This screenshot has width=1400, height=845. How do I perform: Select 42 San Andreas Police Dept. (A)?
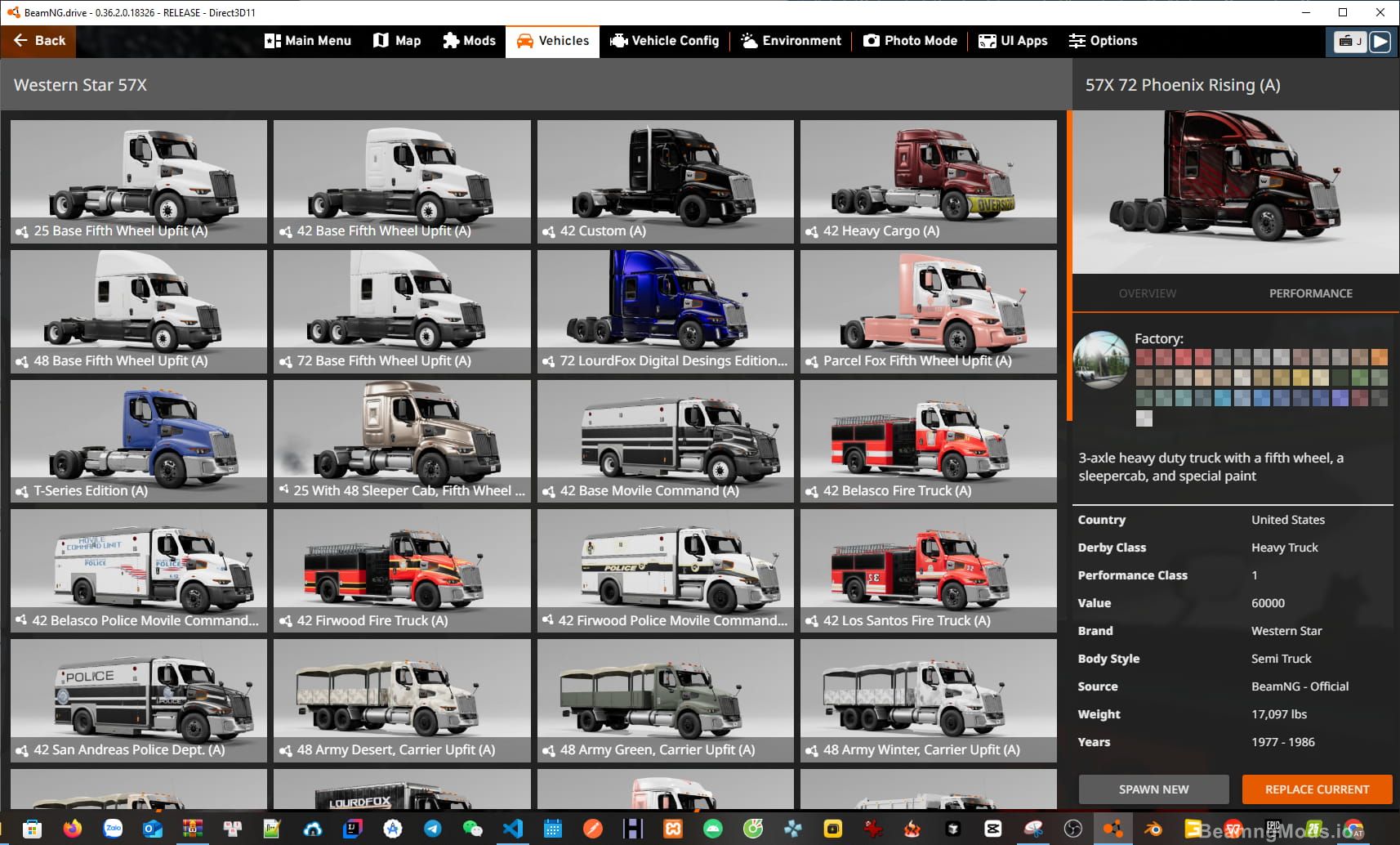[x=139, y=700]
